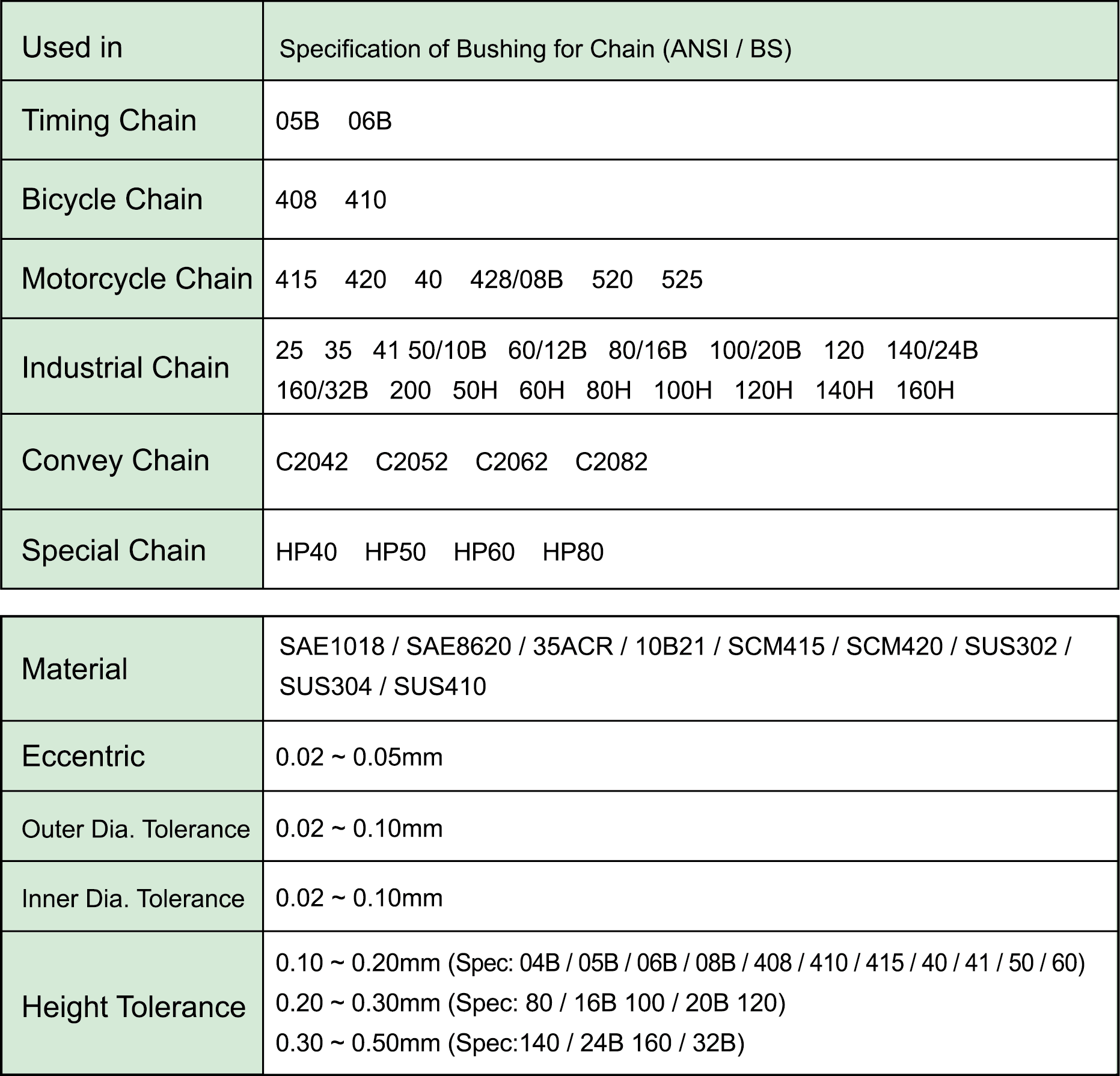The height and width of the screenshot is (1076, 1120).
Task: Select the 'Height Tolerance' row label
Action: (x=133, y=1007)
